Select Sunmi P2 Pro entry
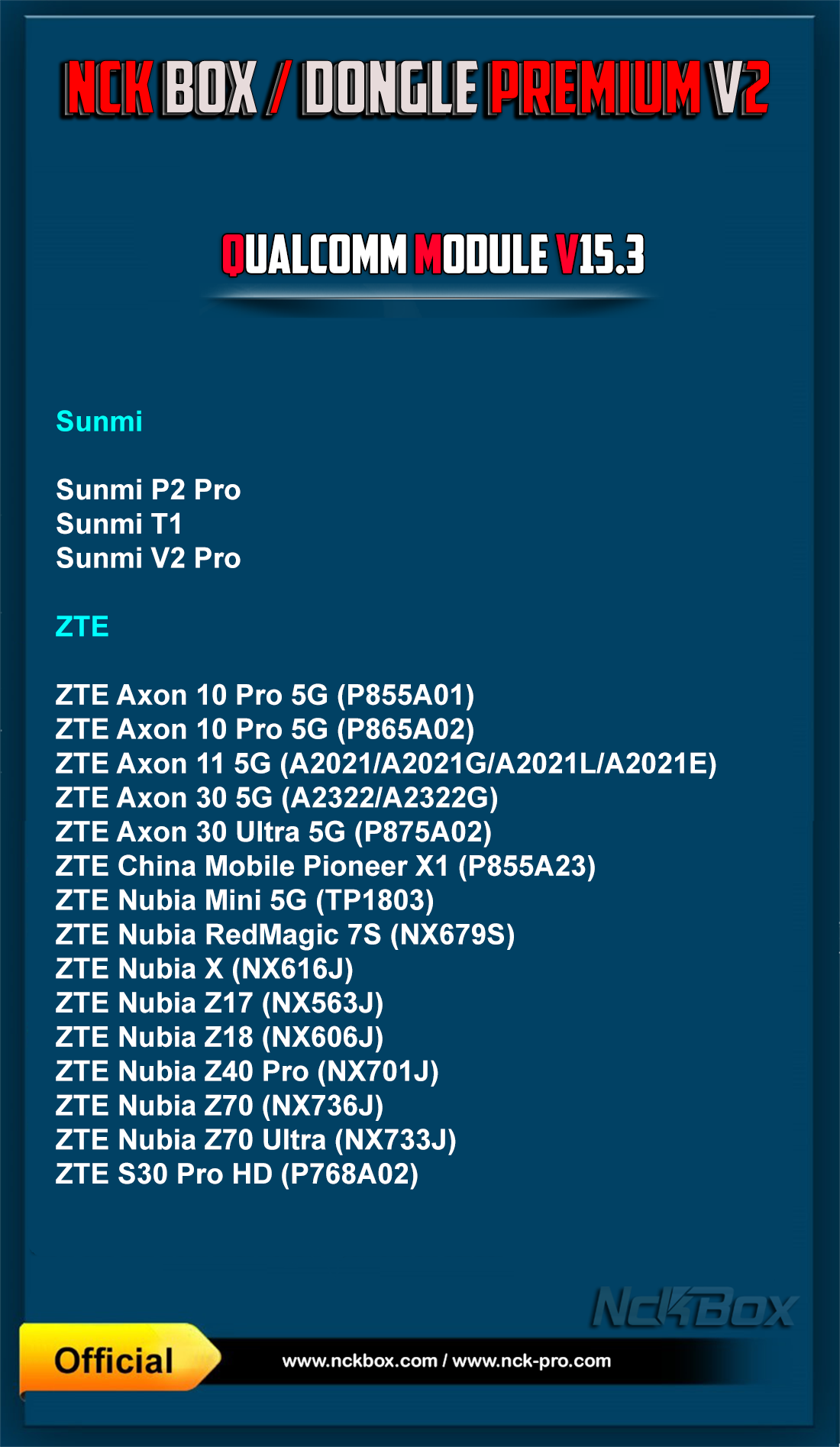 click(148, 489)
